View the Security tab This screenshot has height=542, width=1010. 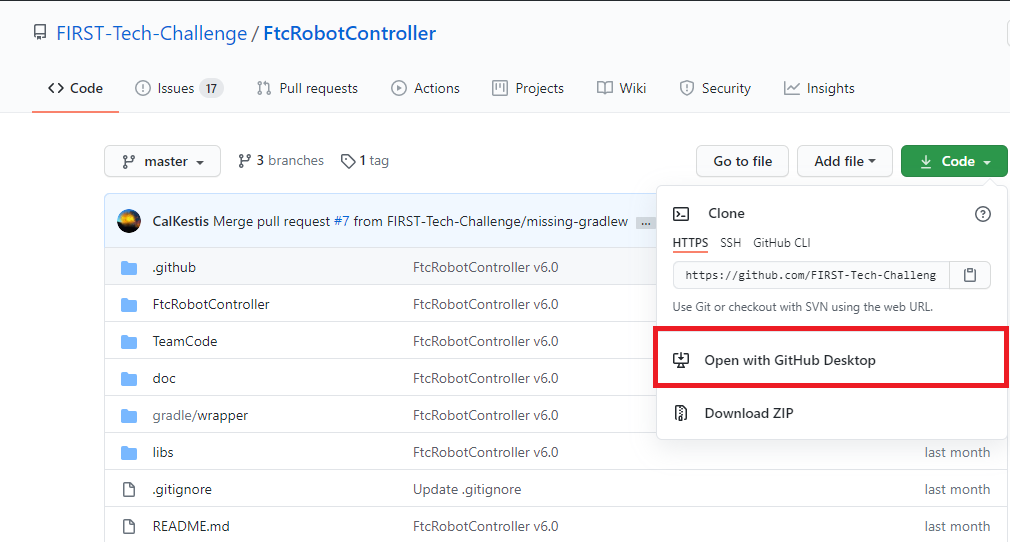(715, 88)
